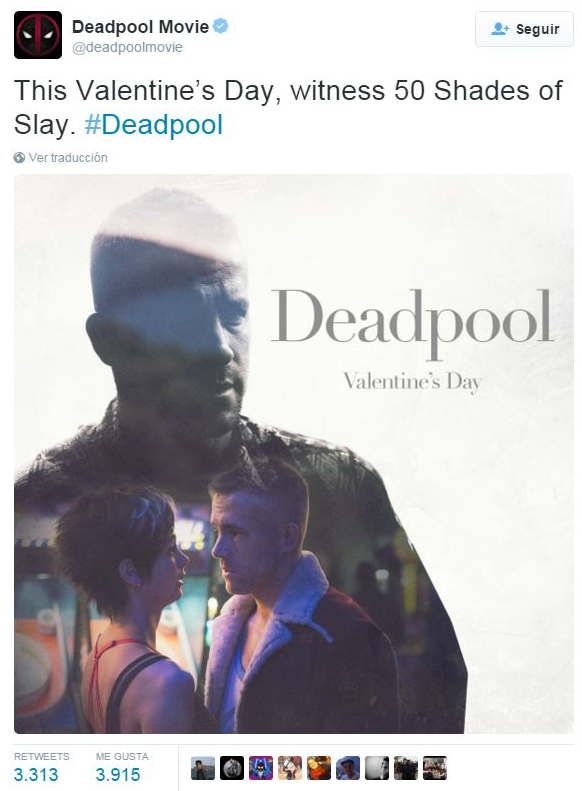Open the first liker avatar in the row
Viewport: 582px width, 791px height.
coord(203,768)
